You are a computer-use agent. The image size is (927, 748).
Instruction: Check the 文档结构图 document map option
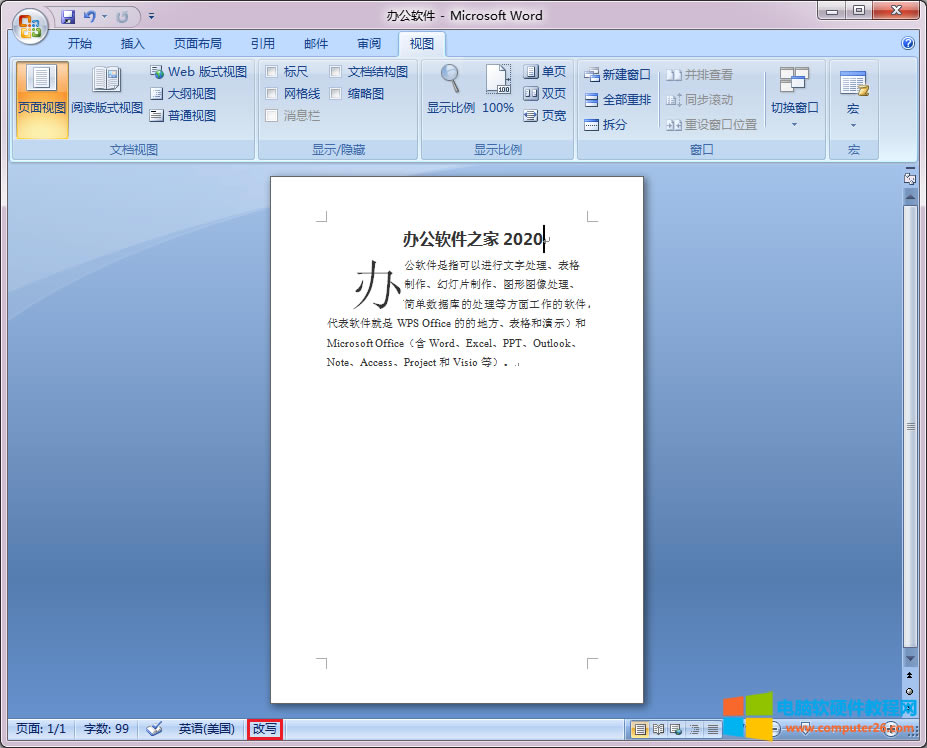coord(336,71)
